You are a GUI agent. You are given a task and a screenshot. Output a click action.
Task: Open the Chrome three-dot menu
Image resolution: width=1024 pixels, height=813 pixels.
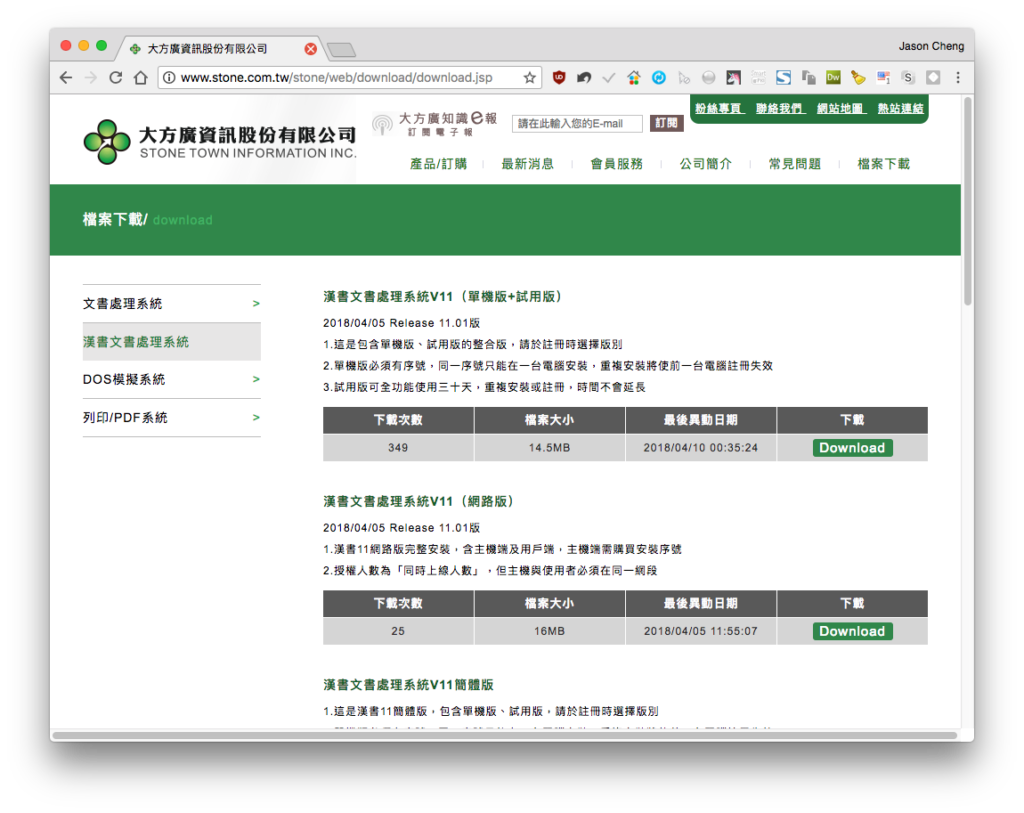958,78
